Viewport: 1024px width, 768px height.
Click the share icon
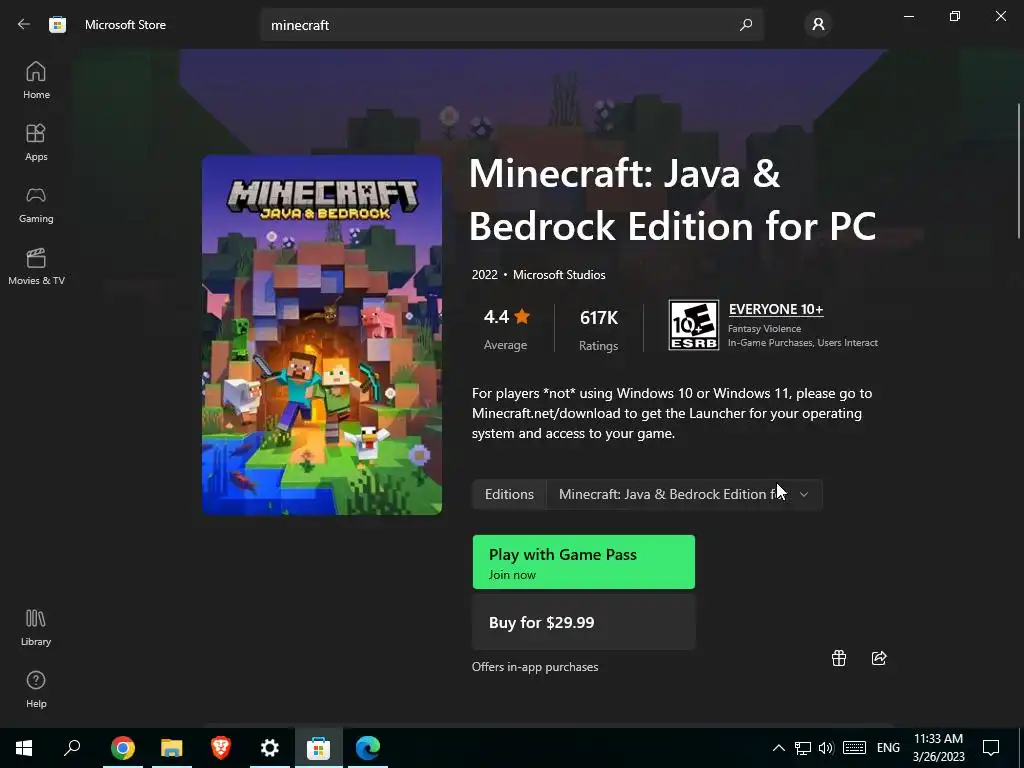pyautogui.click(x=879, y=658)
